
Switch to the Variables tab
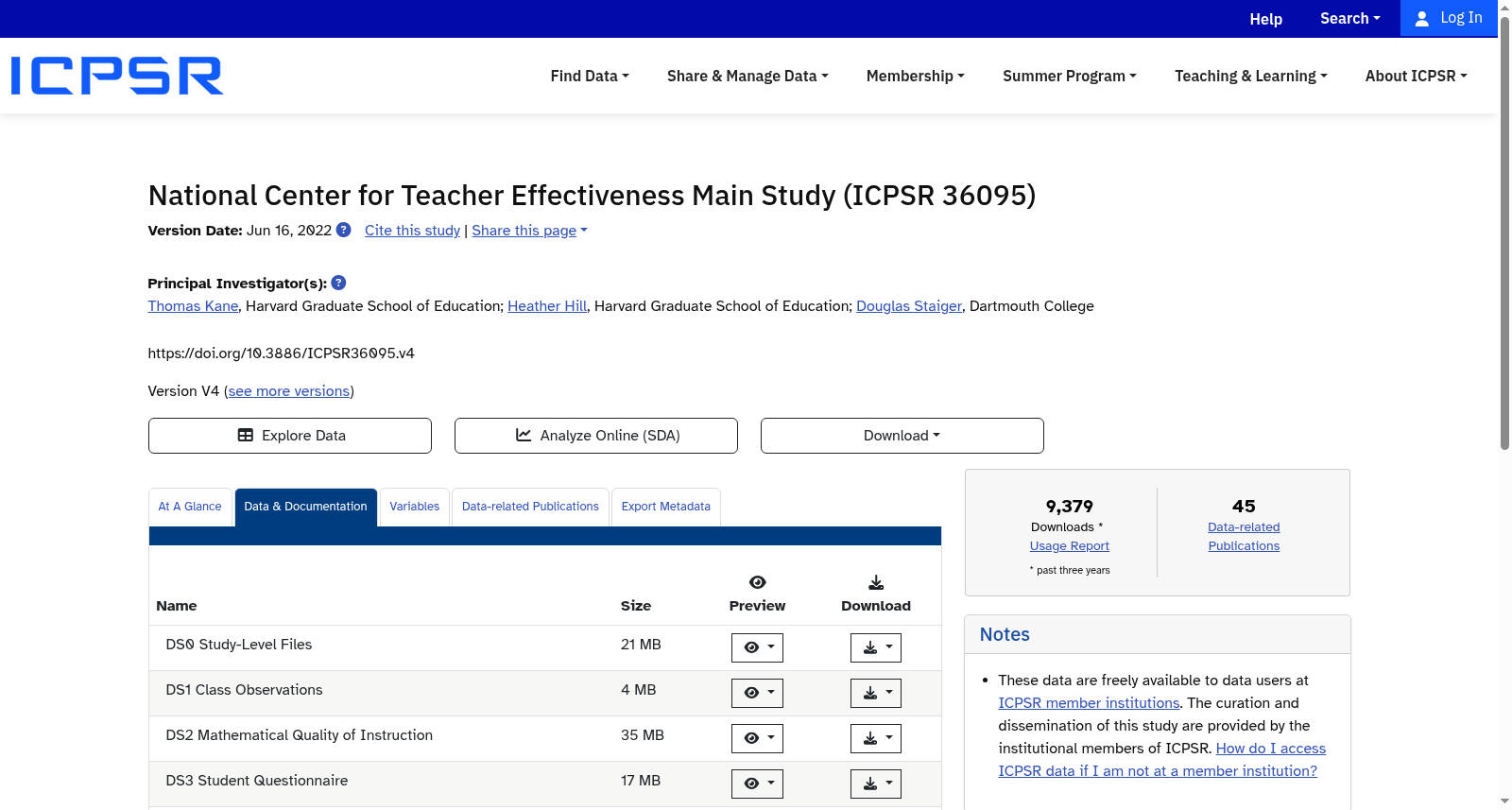[x=415, y=507]
